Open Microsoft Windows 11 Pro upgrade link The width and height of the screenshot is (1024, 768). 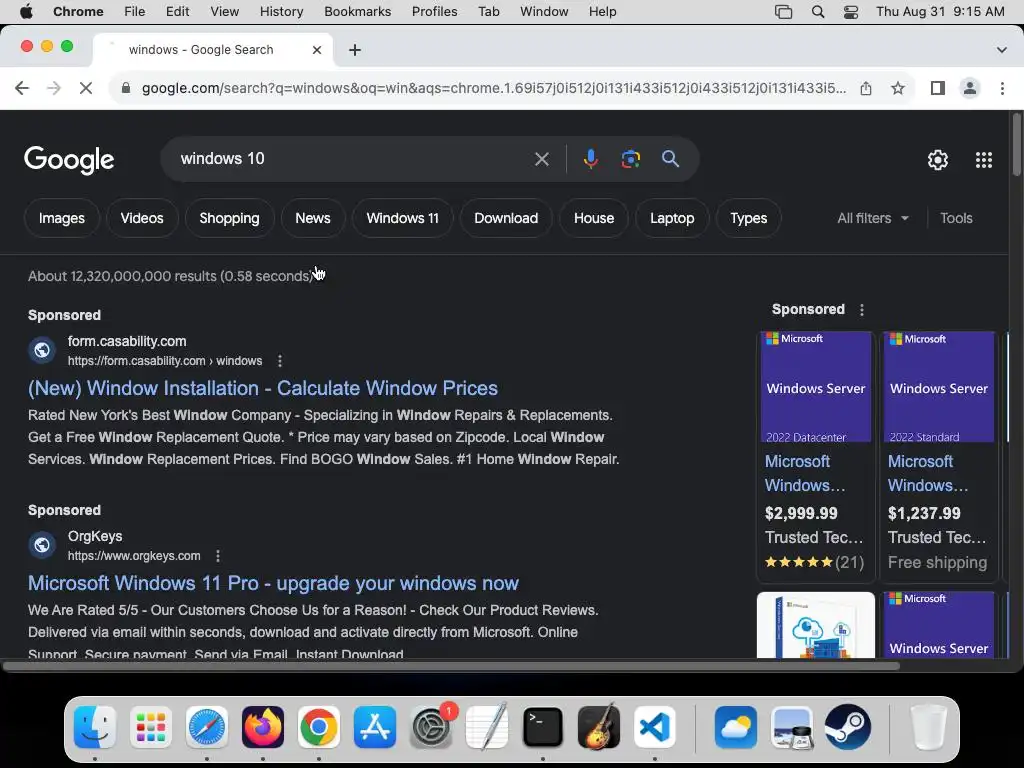[273, 583]
